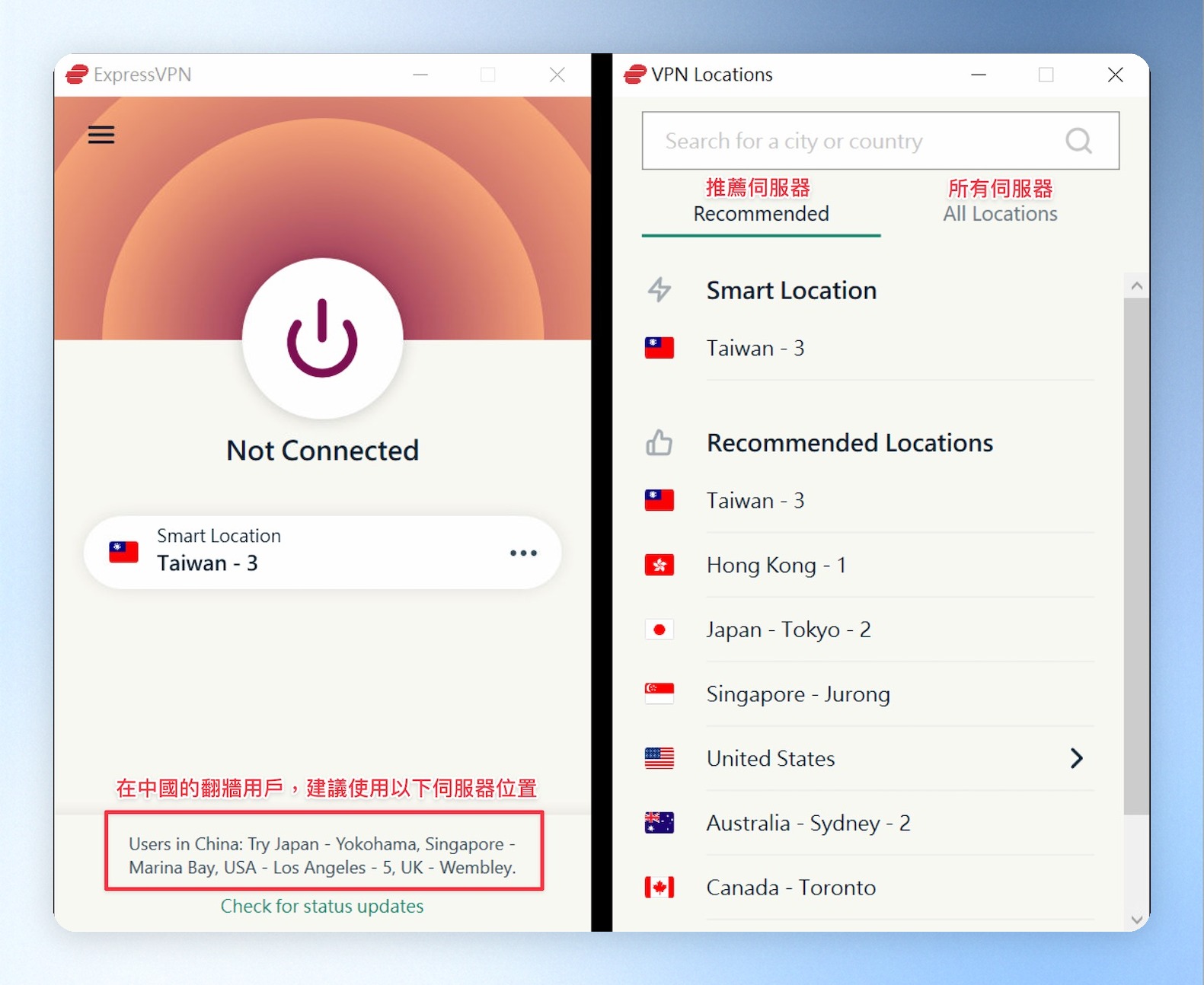
Task: Open the ExpressVPN hamburger menu
Action: [x=101, y=135]
